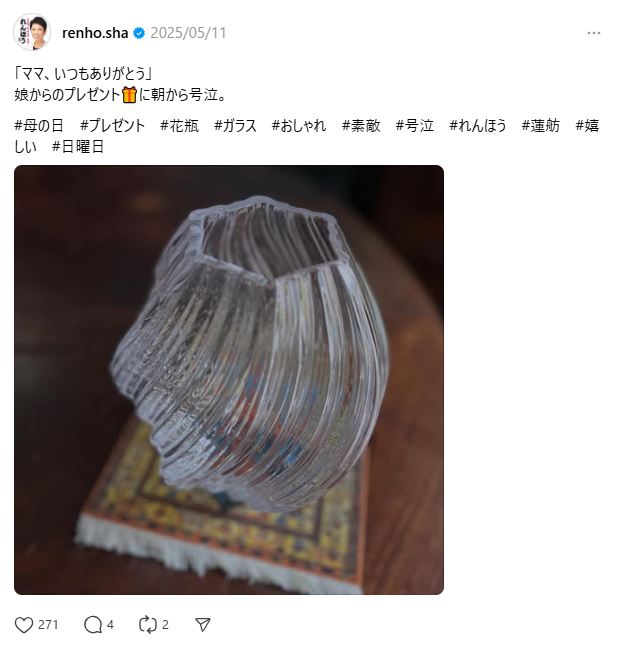
Task: Click the blue verified badge
Action: click(x=139, y=33)
